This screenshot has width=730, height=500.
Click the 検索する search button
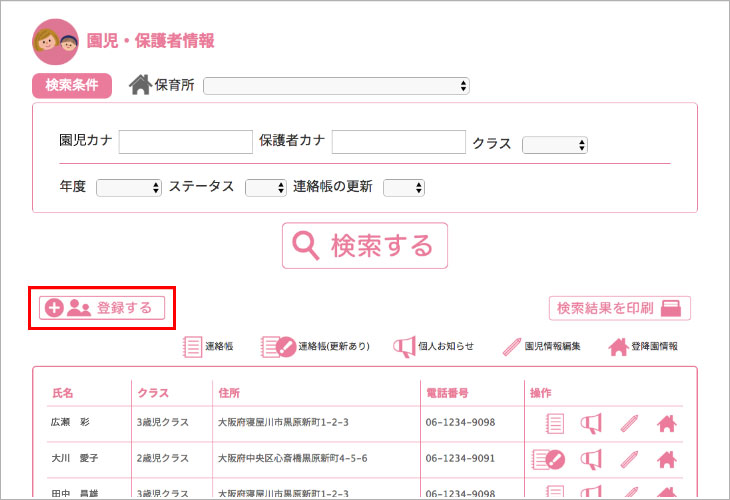click(x=365, y=245)
